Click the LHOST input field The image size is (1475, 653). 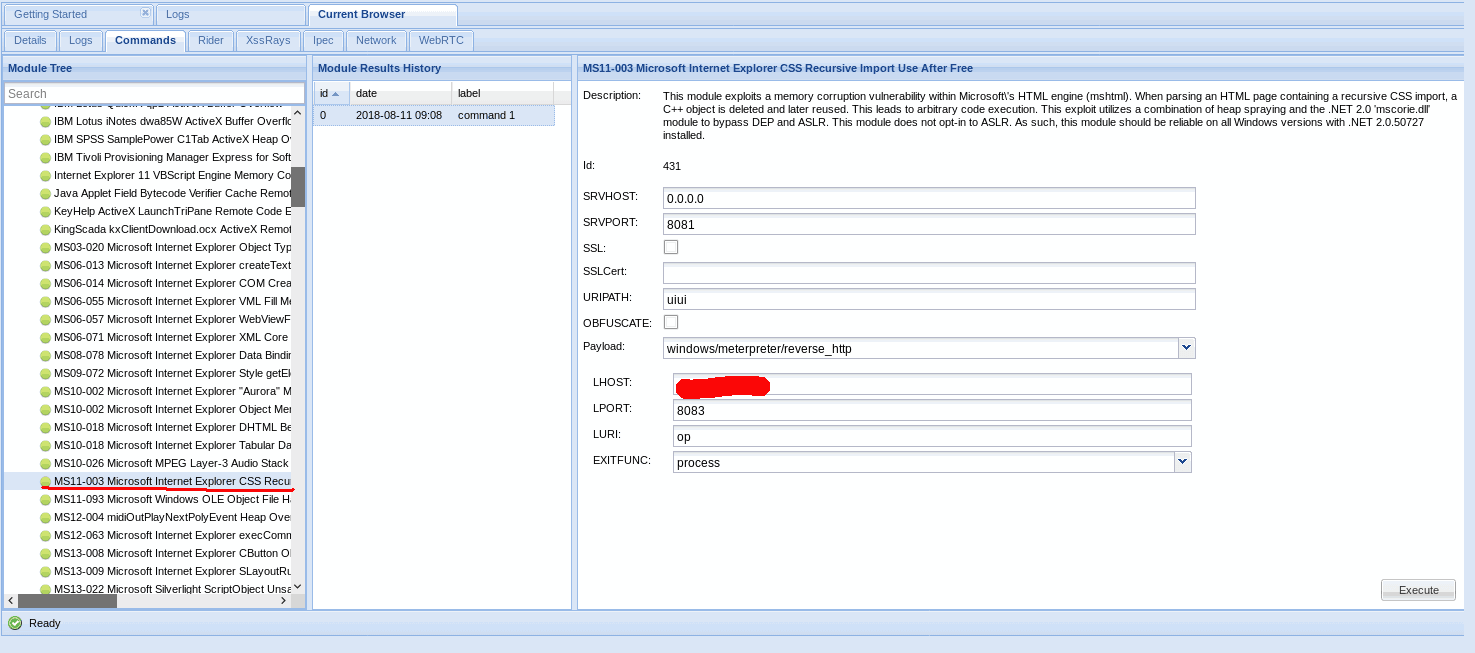coord(932,384)
